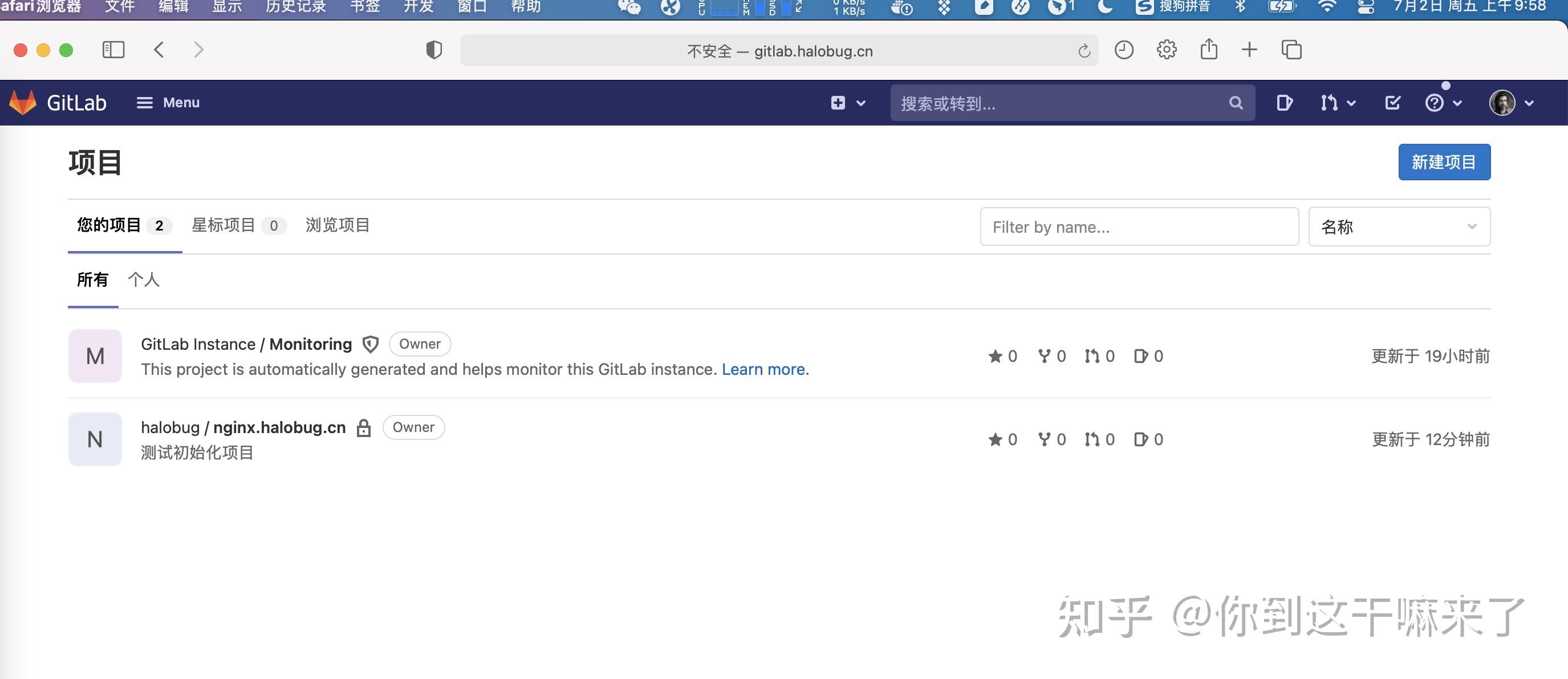Click the help question mark icon
This screenshot has height=679, width=1568.
pos(1435,102)
